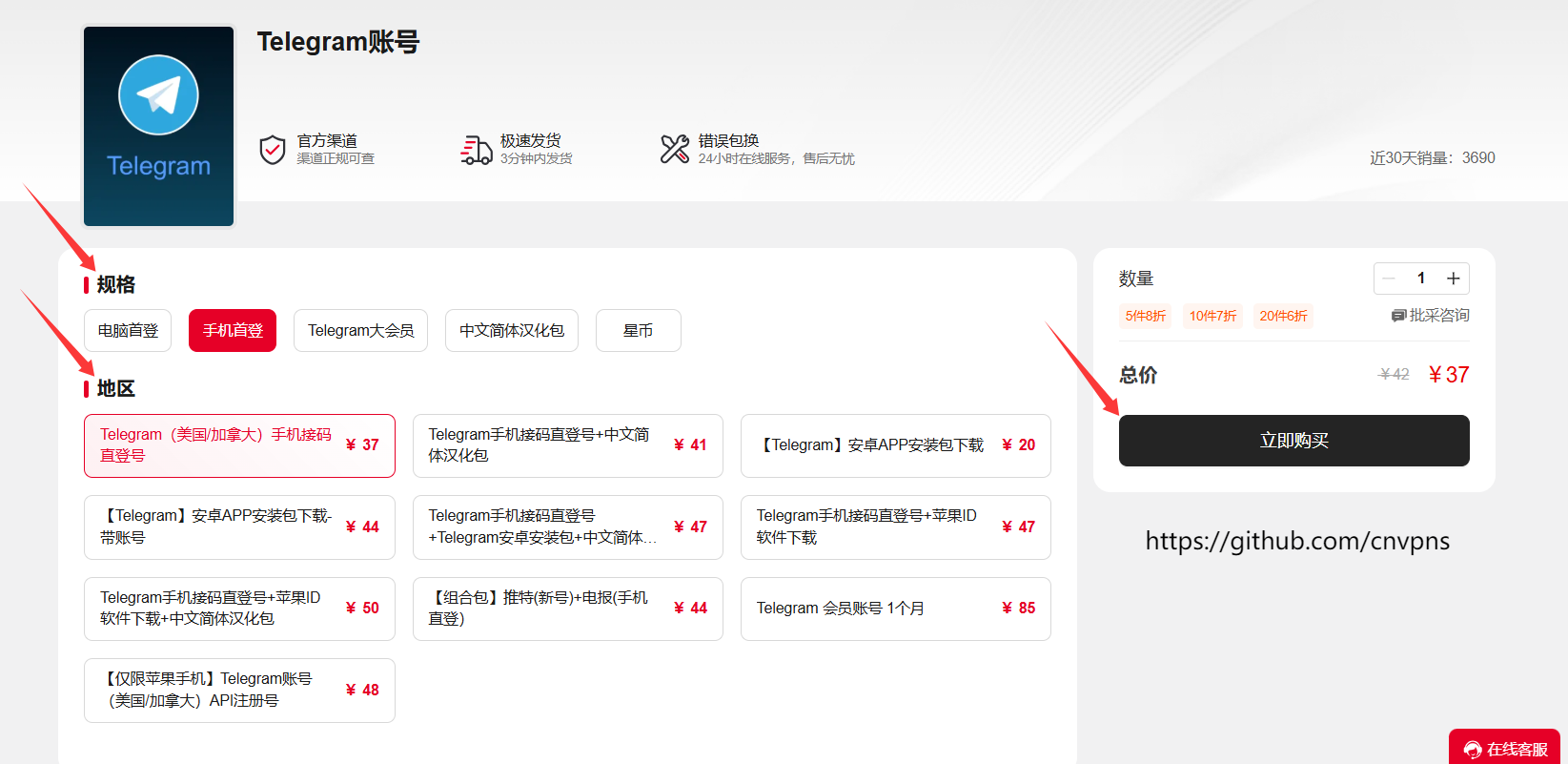This screenshot has width=1568, height=764.
Task: Click the 极速发货 label text
Action: tap(531, 141)
